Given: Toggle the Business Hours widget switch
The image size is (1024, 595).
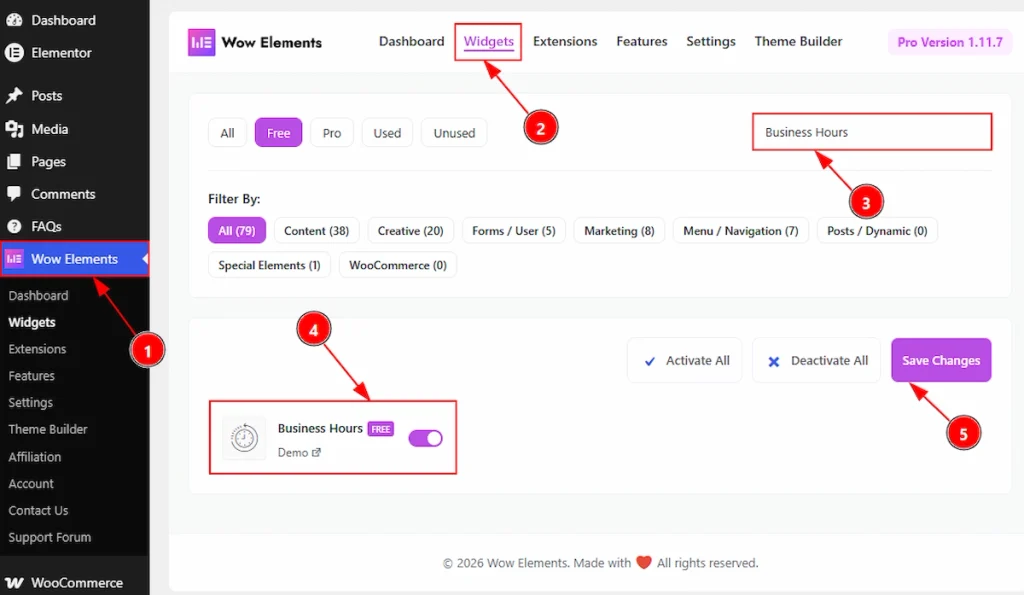Looking at the screenshot, I should tap(426, 438).
